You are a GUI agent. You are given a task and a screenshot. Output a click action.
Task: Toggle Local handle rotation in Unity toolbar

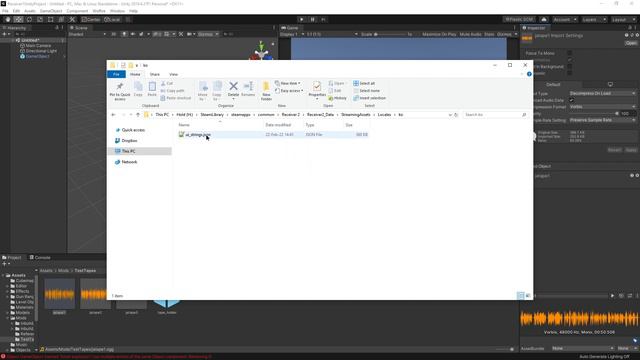click(112, 20)
